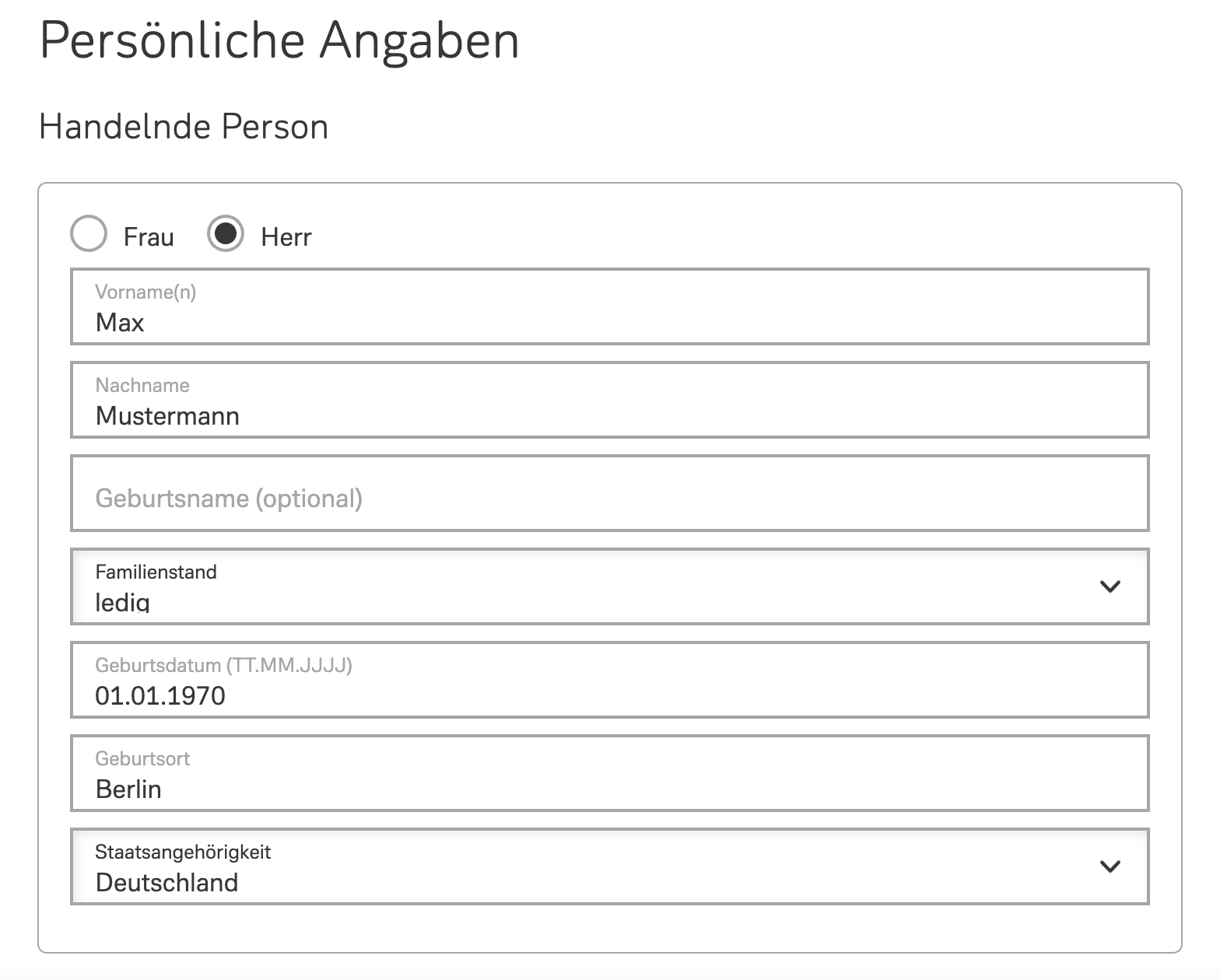The height and width of the screenshot is (980, 1220).
Task: Select the Herr radio button
Action: [226, 234]
